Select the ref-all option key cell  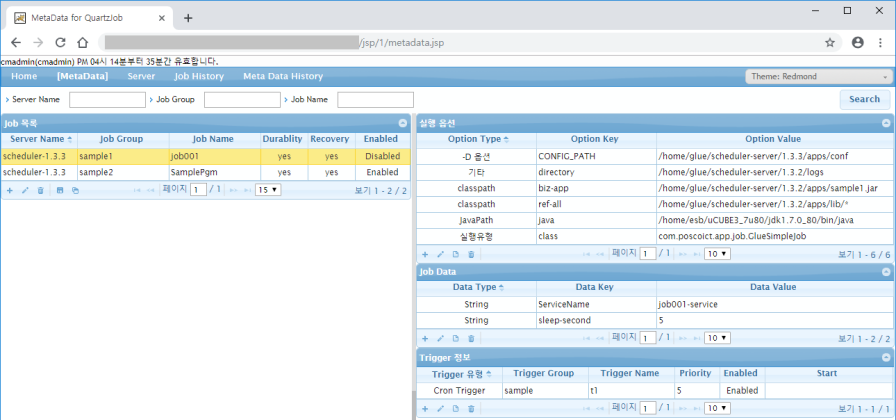point(596,204)
